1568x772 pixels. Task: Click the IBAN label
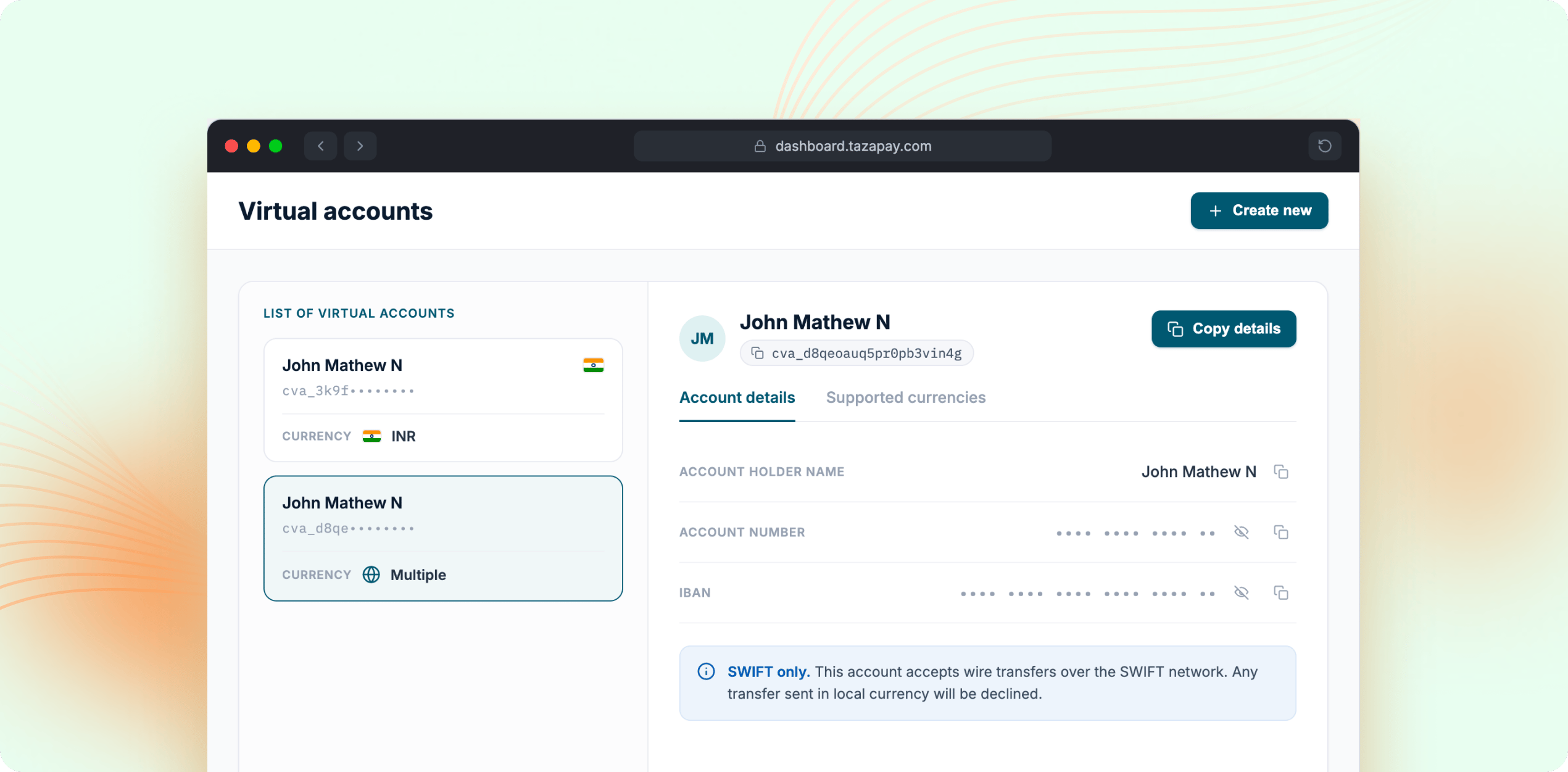click(x=695, y=593)
